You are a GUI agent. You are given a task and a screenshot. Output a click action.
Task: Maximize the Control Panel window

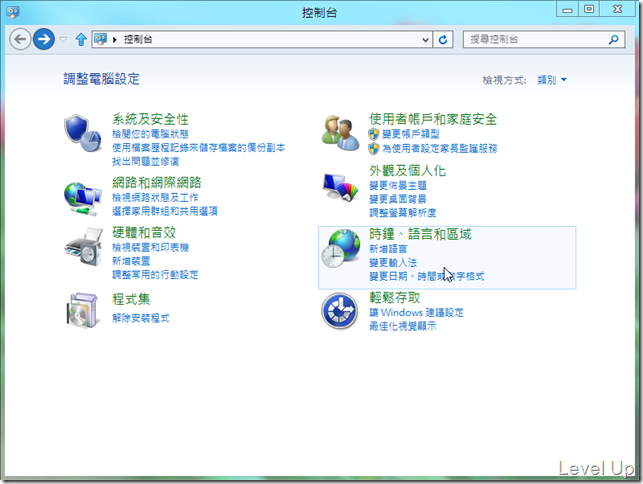[x=589, y=9]
